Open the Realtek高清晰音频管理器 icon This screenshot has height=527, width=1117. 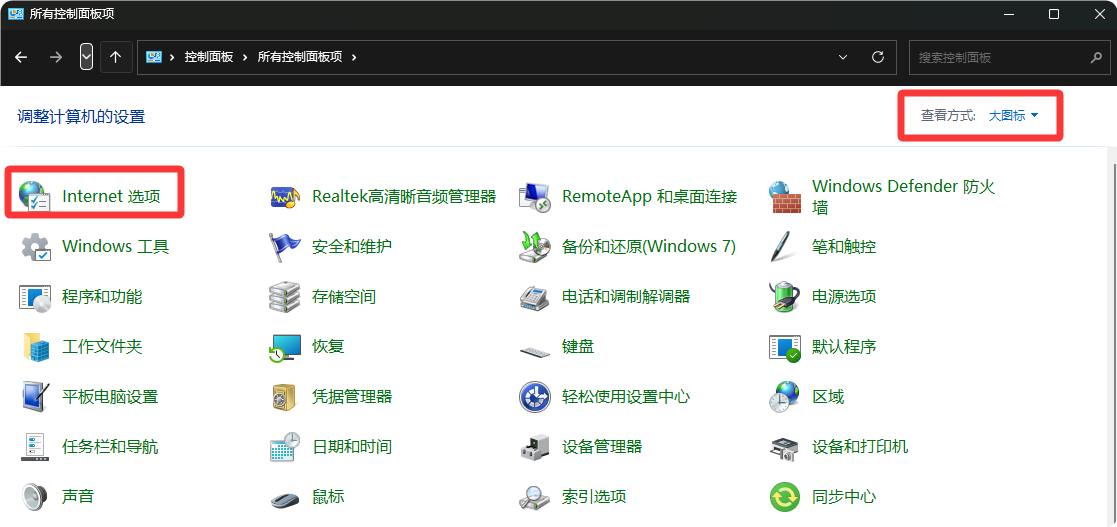[x=285, y=196]
